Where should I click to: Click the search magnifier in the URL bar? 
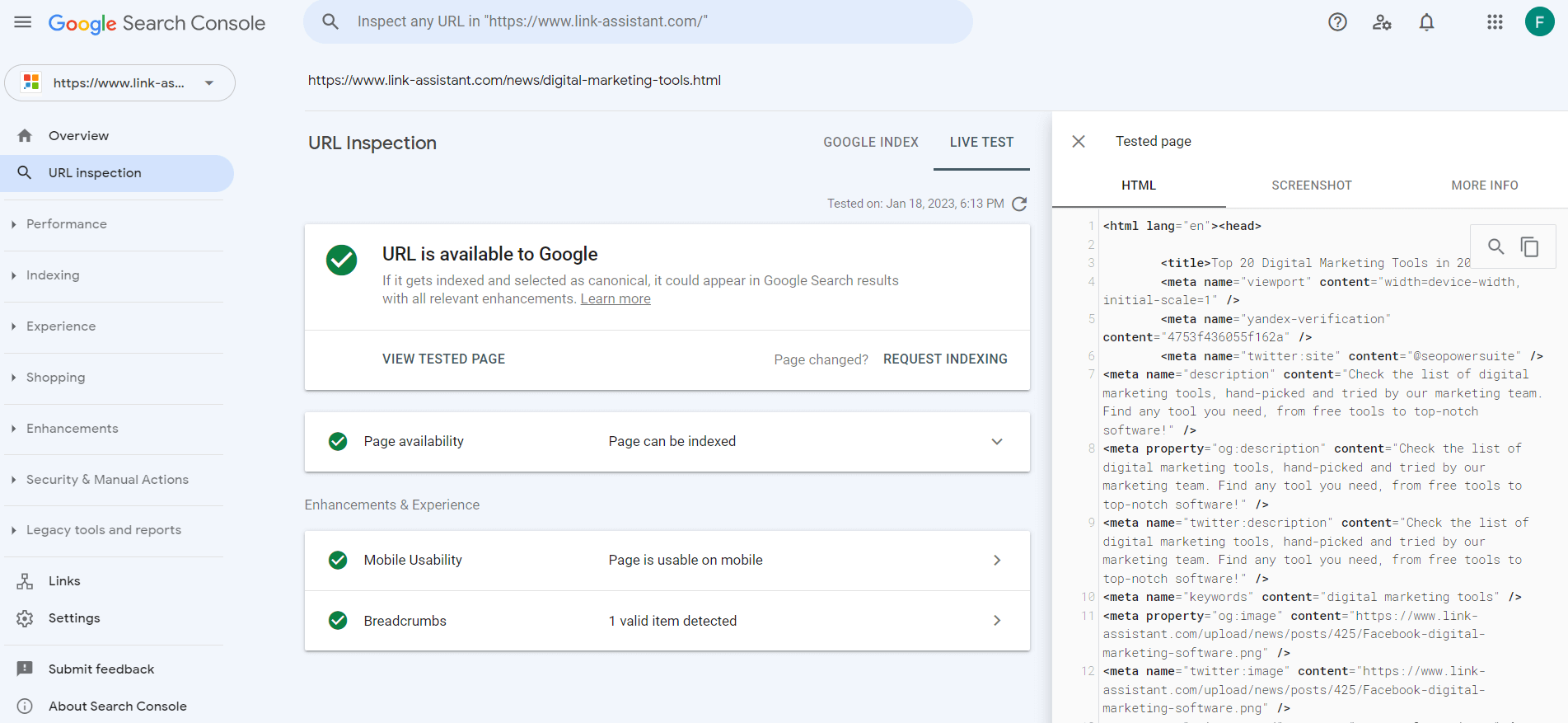330,21
